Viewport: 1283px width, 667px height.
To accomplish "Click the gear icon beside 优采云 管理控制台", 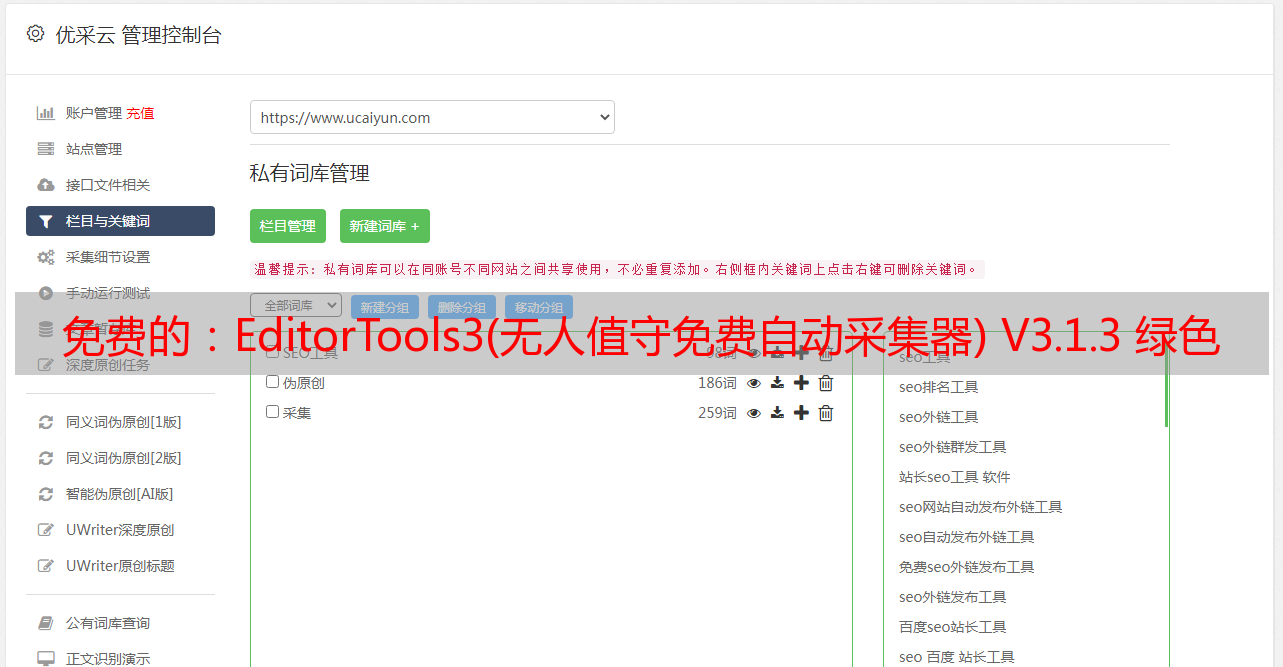I will 36,34.
